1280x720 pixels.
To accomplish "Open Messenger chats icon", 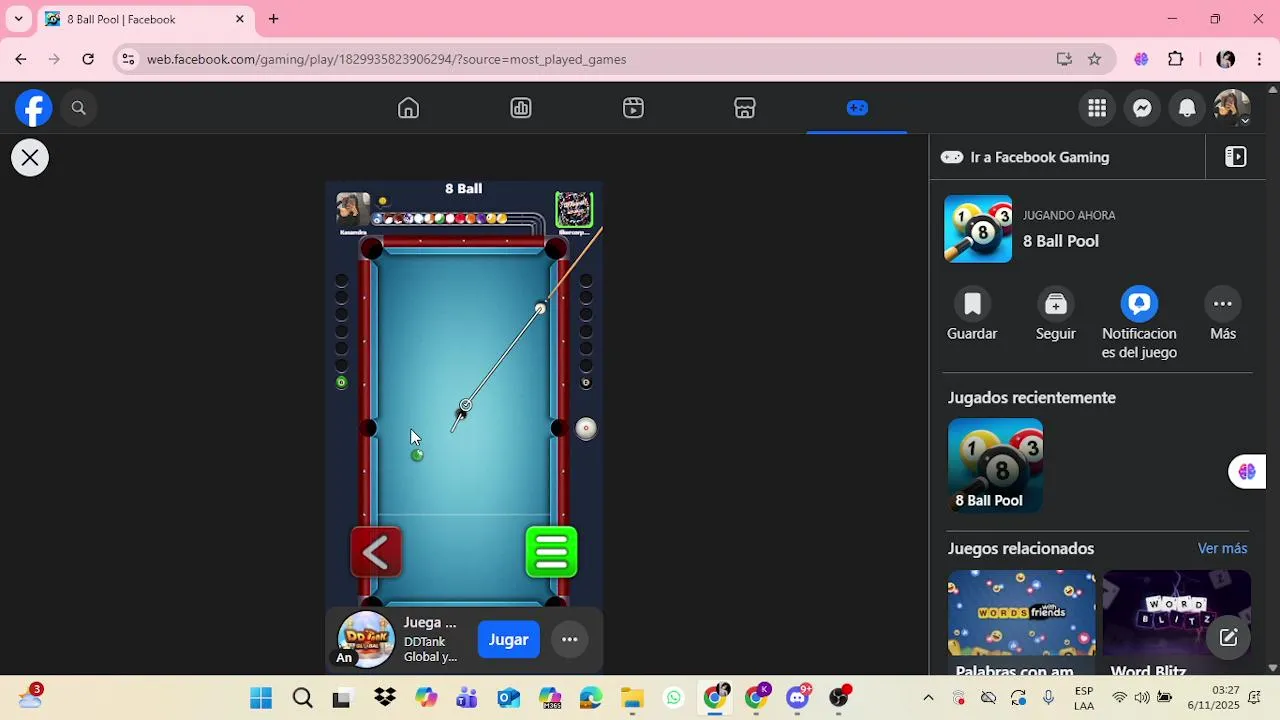I will click(1142, 108).
